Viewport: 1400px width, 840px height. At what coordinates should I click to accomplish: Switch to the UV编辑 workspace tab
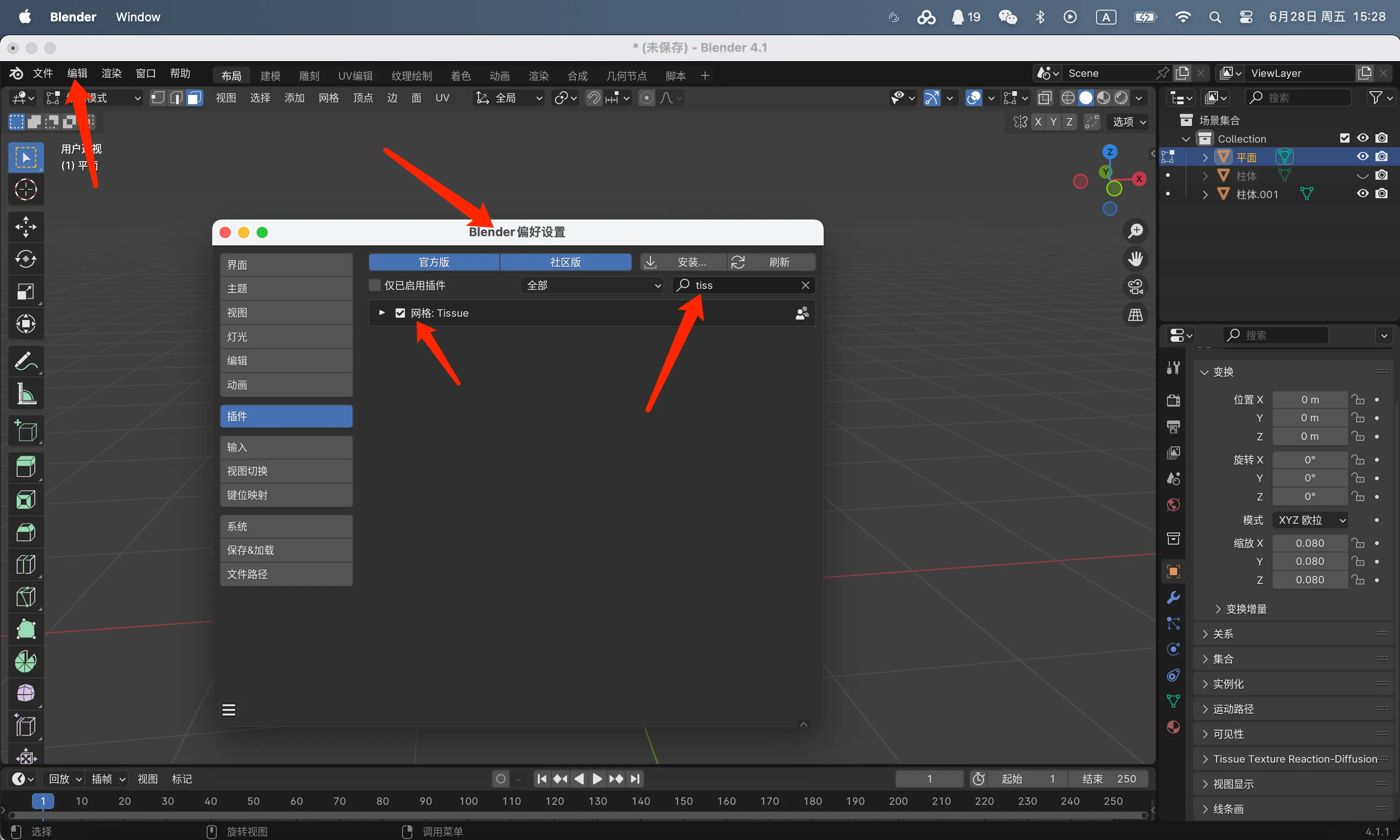355,76
